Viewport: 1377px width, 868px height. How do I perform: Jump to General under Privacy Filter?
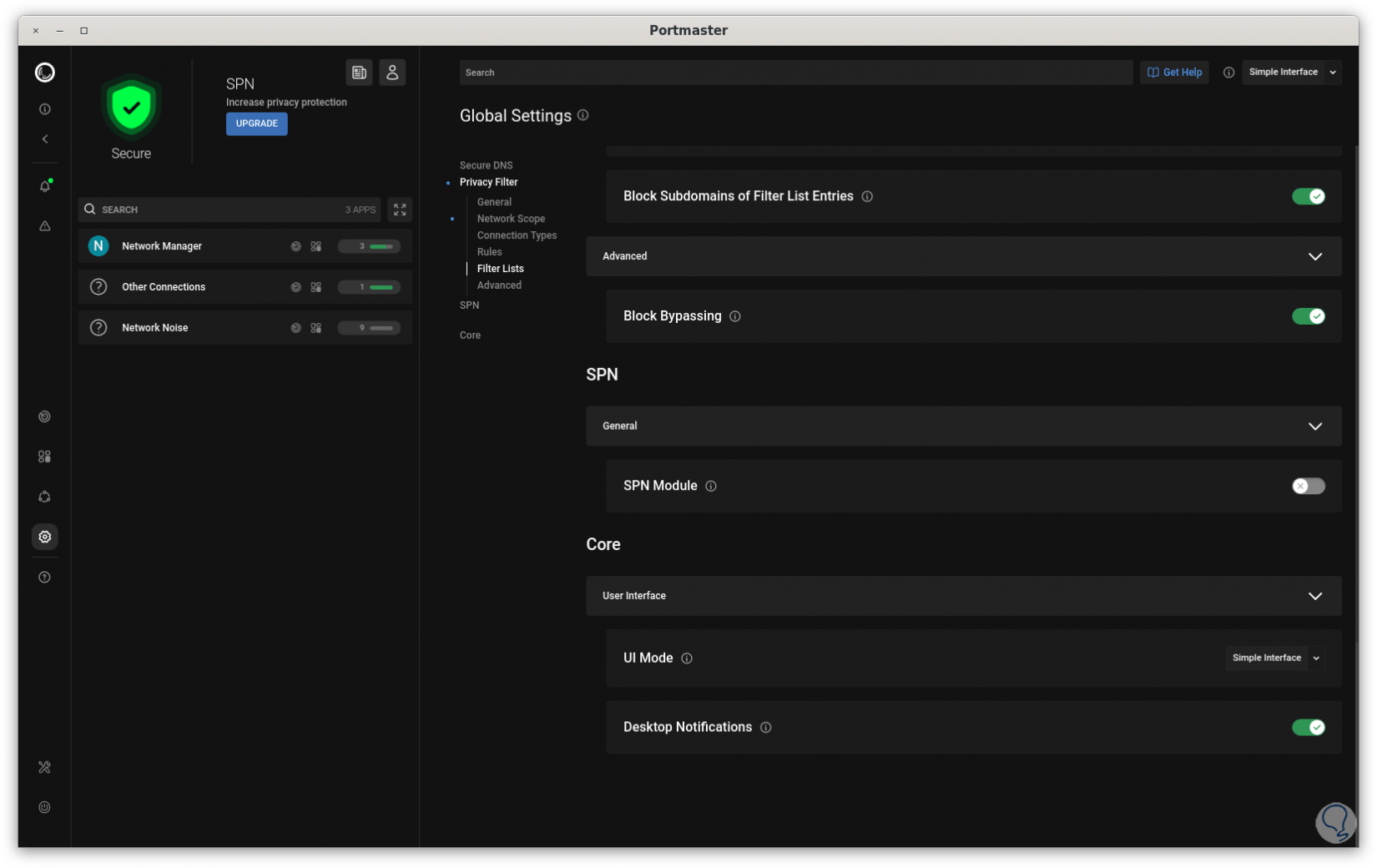(495, 202)
